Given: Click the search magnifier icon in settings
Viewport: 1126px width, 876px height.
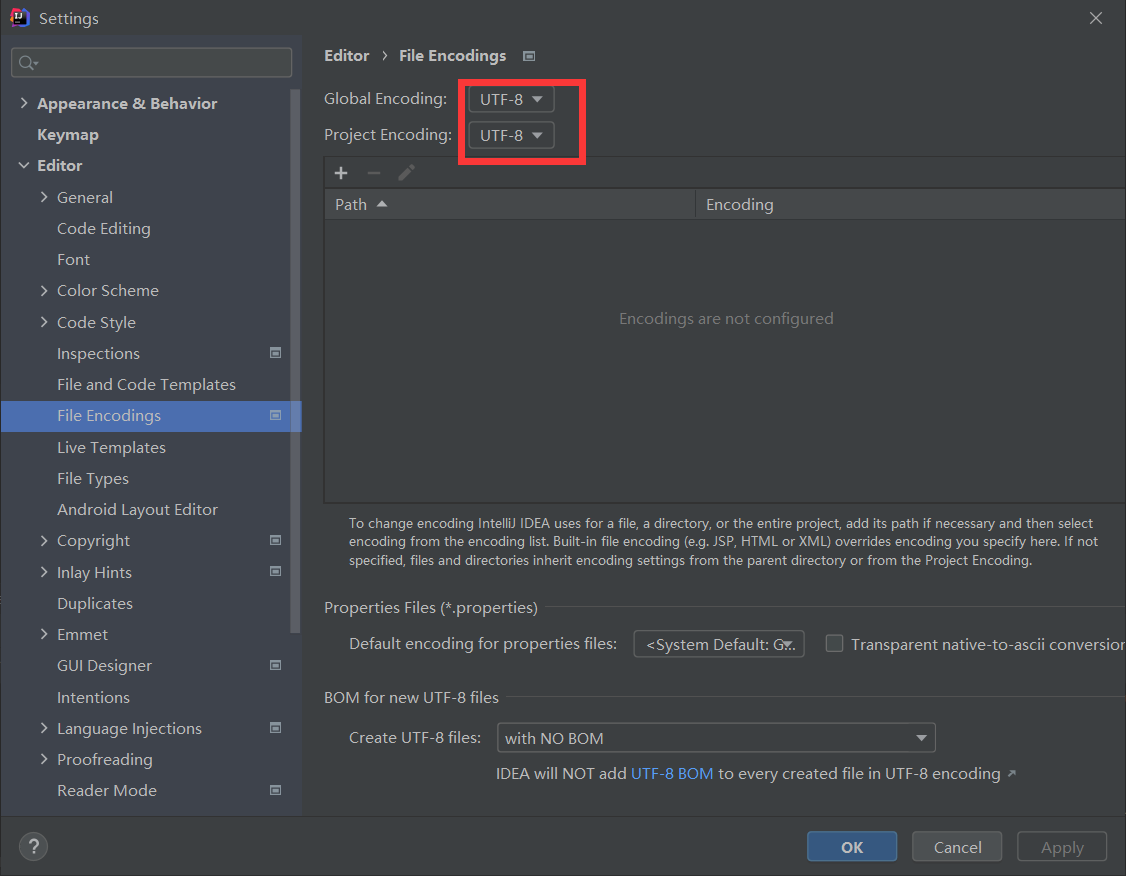Looking at the screenshot, I should [x=27, y=63].
